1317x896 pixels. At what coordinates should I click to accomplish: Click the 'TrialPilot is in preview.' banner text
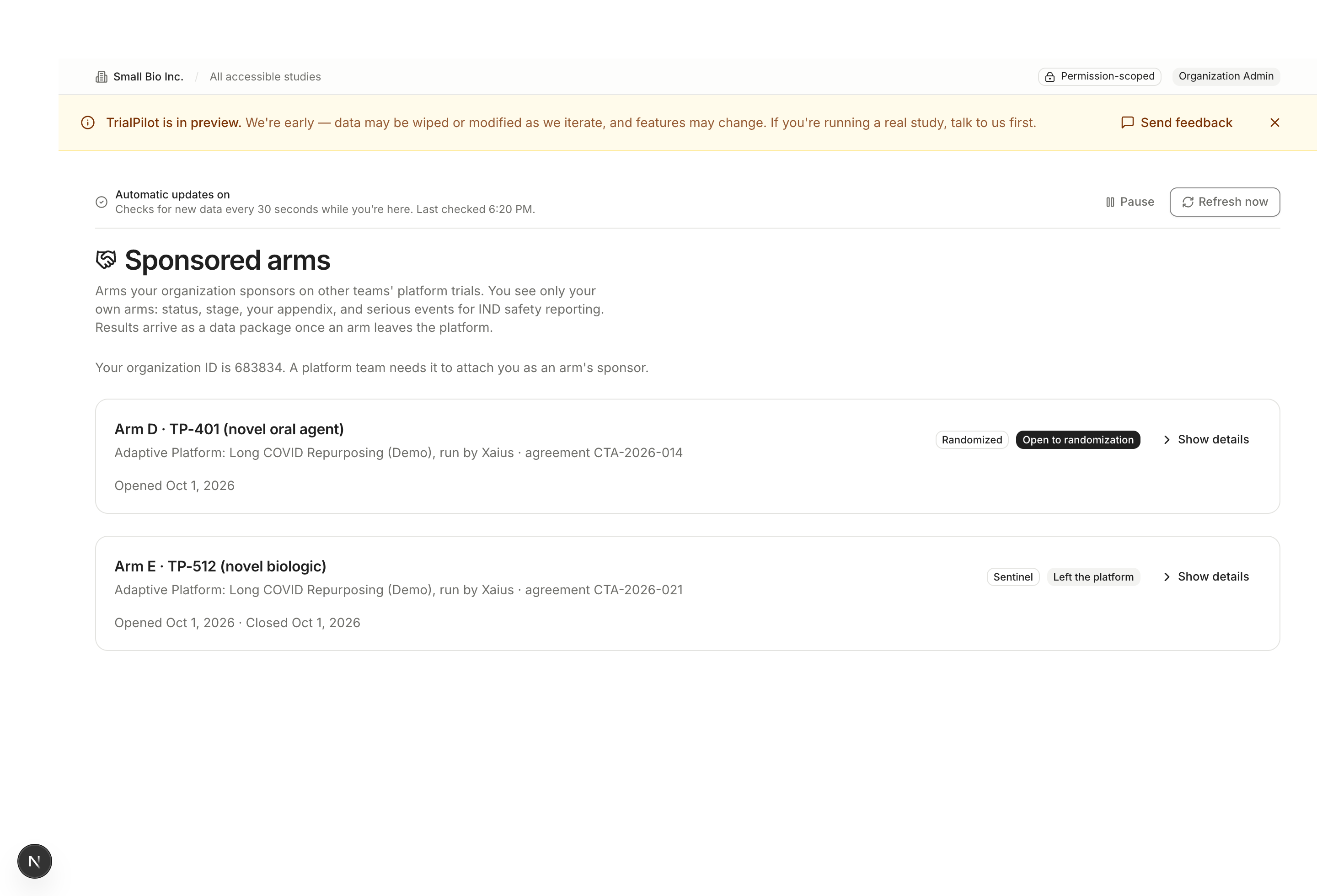(x=174, y=123)
